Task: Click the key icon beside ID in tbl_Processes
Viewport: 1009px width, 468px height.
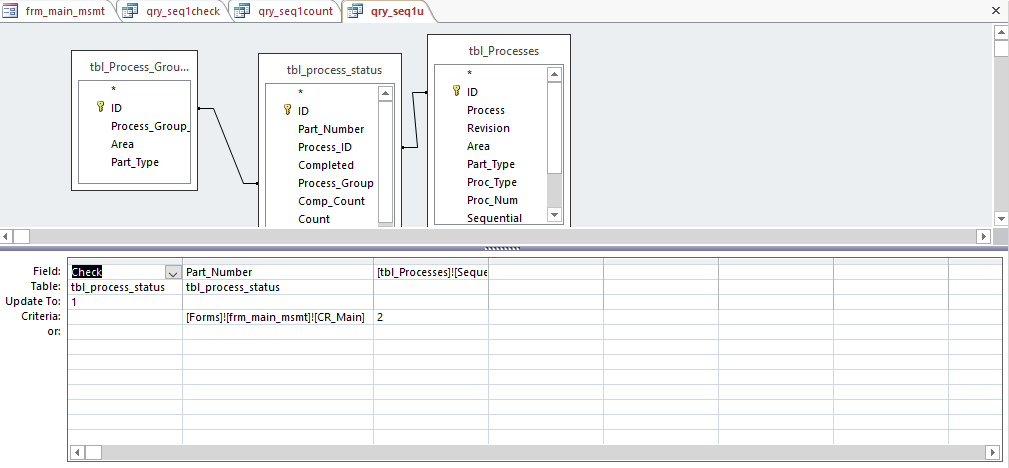Action: [457, 91]
